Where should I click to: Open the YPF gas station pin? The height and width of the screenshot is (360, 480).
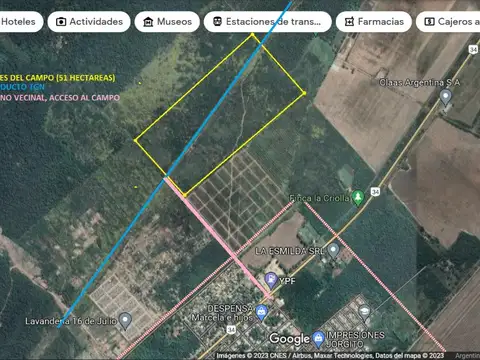click(271, 280)
